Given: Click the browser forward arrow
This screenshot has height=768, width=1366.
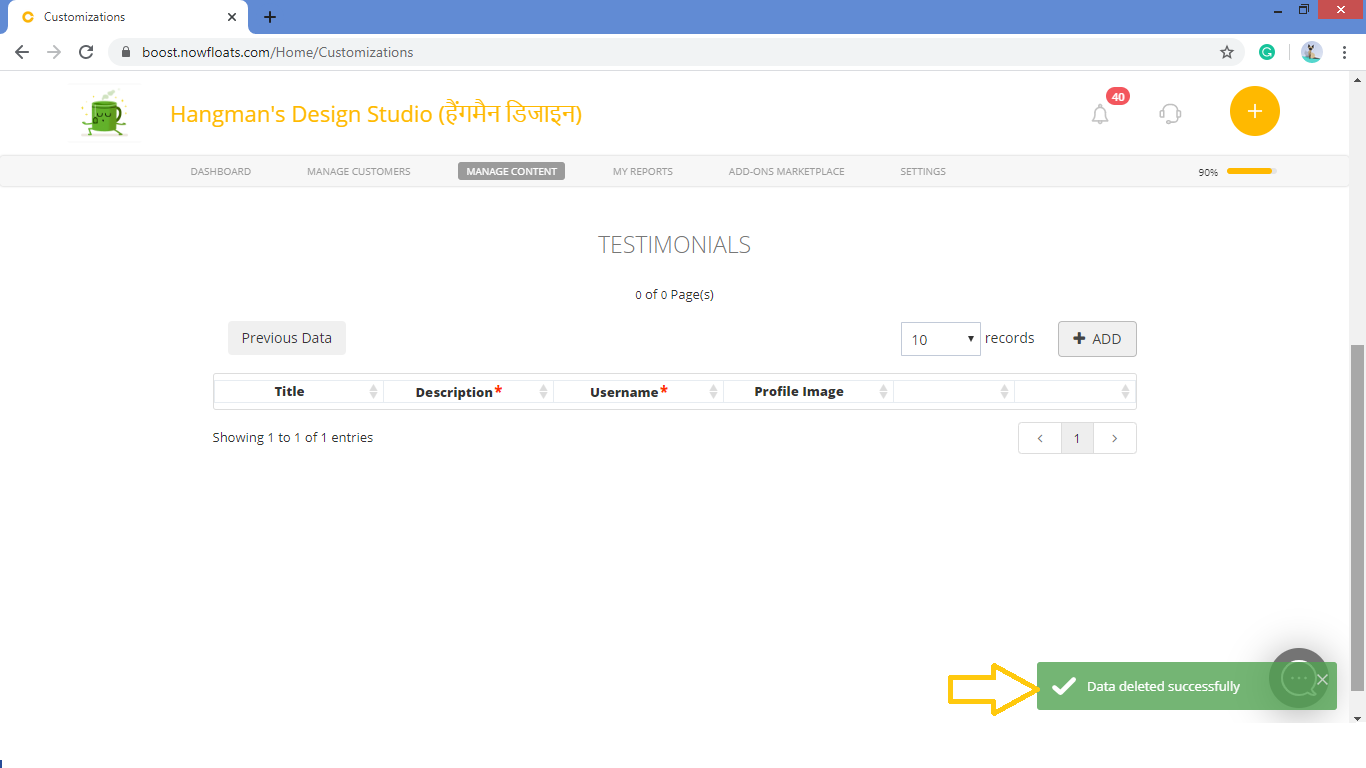Looking at the screenshot, I should click(x=54, y=52).
